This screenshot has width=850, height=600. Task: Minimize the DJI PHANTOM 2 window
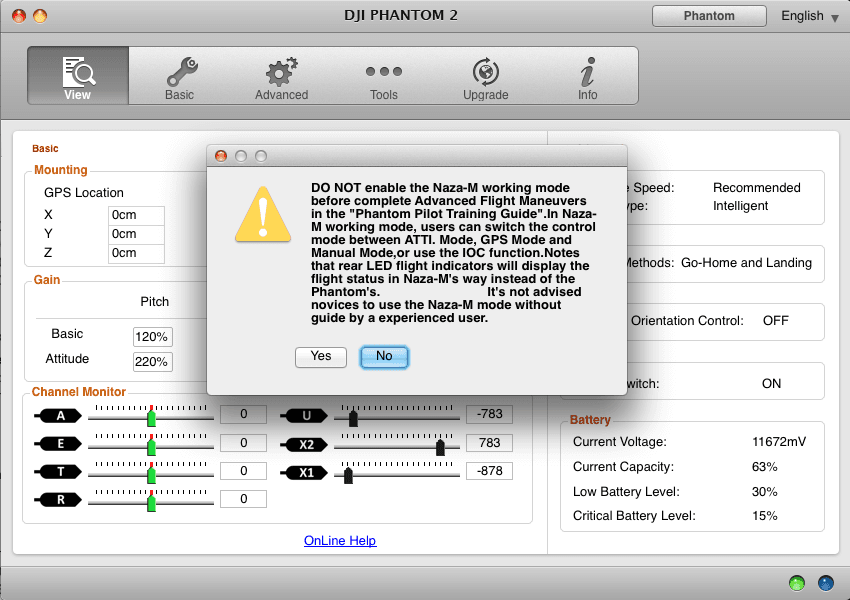click(x=40, y=16)
